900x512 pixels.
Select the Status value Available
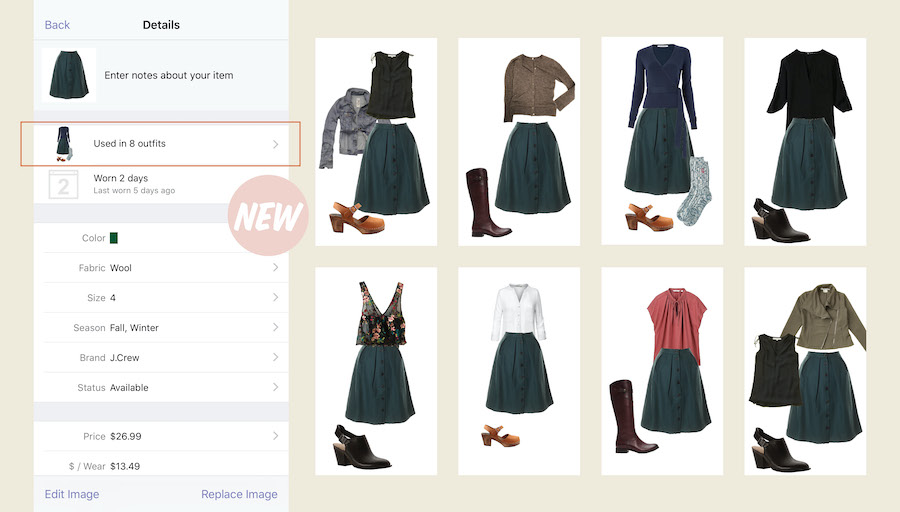point(129,387)
